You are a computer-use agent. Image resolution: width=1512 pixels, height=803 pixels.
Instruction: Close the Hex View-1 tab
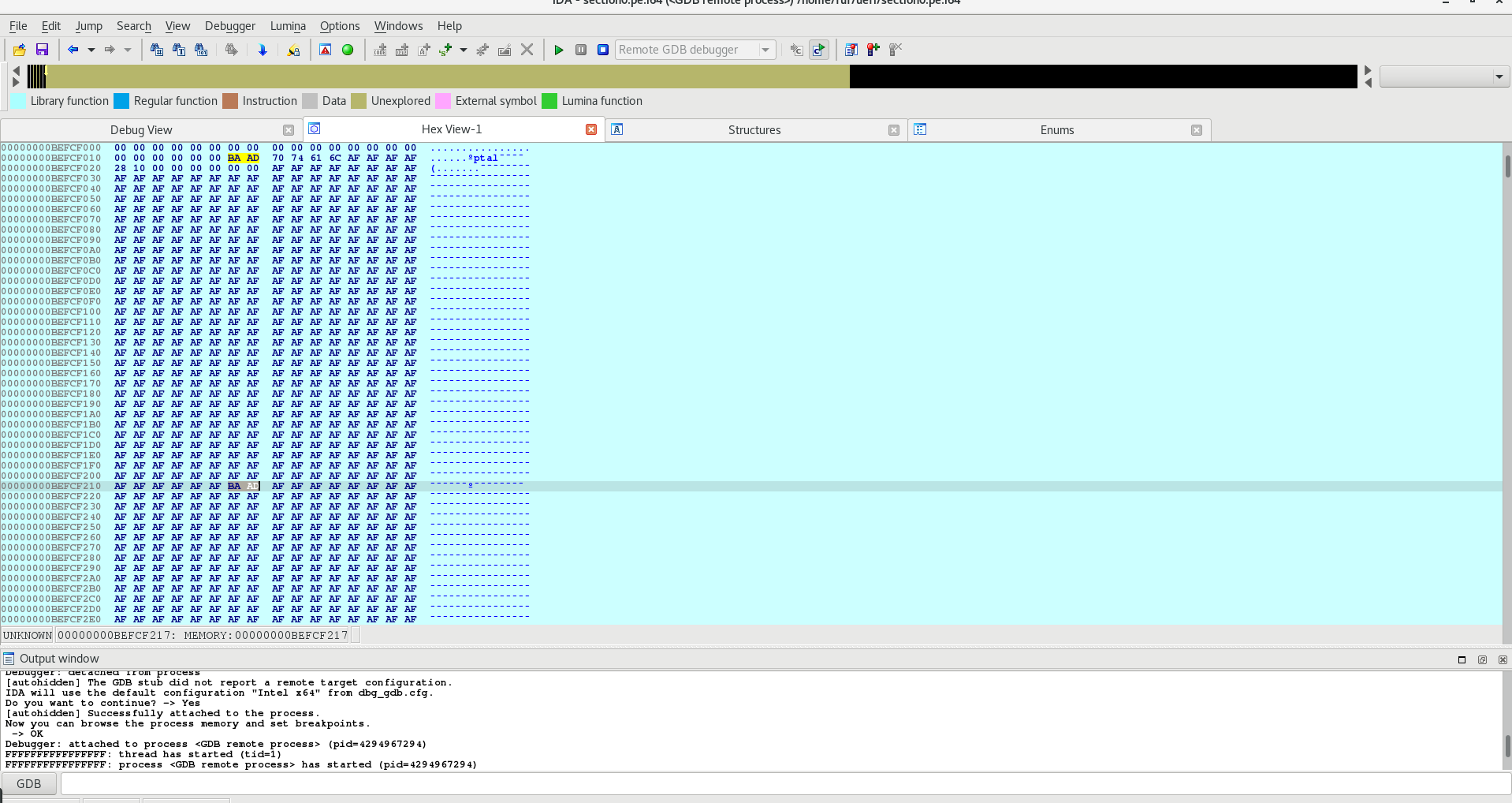(x=591, y=129)
